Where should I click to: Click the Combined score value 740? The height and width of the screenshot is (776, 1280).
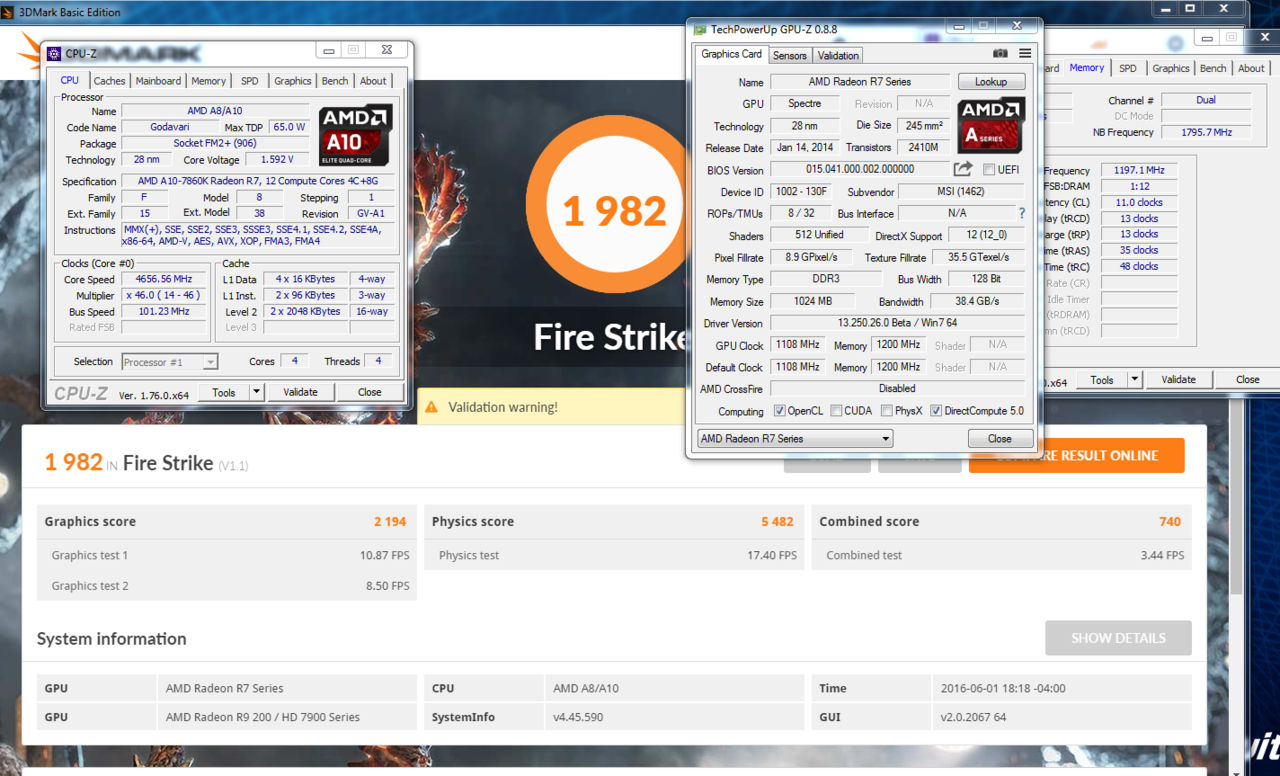point(1170,521)
